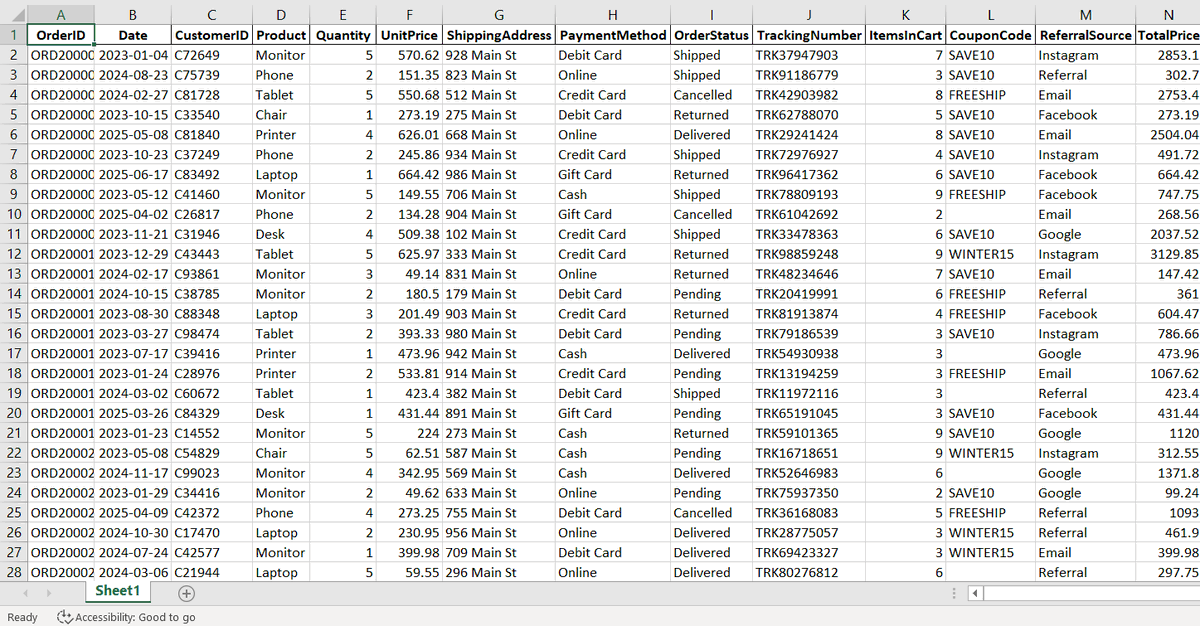
Task: Select column N header
Action: (1168, 15)
